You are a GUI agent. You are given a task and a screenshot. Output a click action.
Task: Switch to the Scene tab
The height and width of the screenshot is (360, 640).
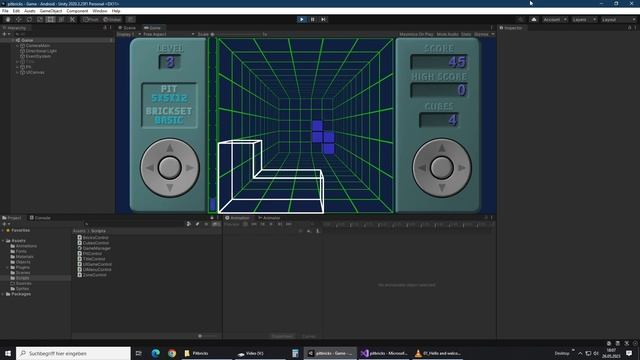[x=127, y=28]
